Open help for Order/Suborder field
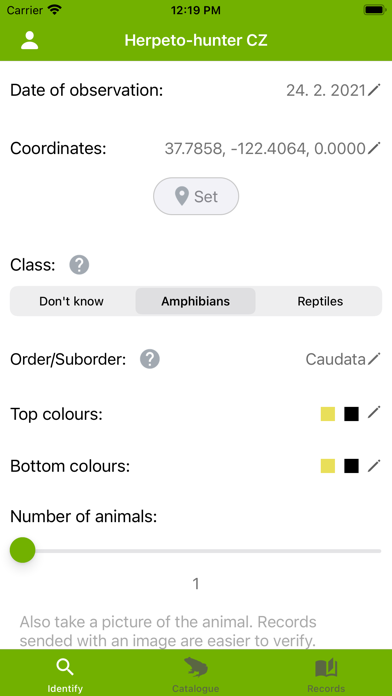This screenshot has height=696, width=392. click(x=150, y=359)
